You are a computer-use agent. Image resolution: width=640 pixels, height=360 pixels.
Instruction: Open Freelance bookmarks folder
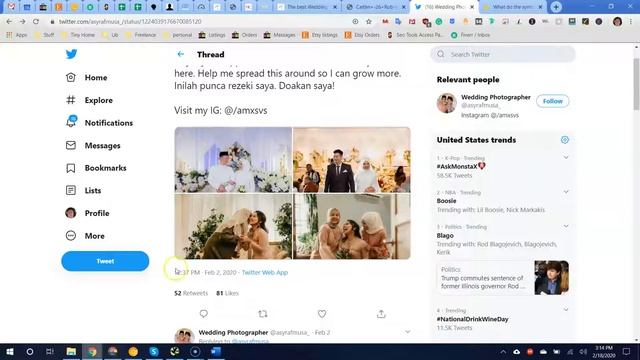pos(140,35)
